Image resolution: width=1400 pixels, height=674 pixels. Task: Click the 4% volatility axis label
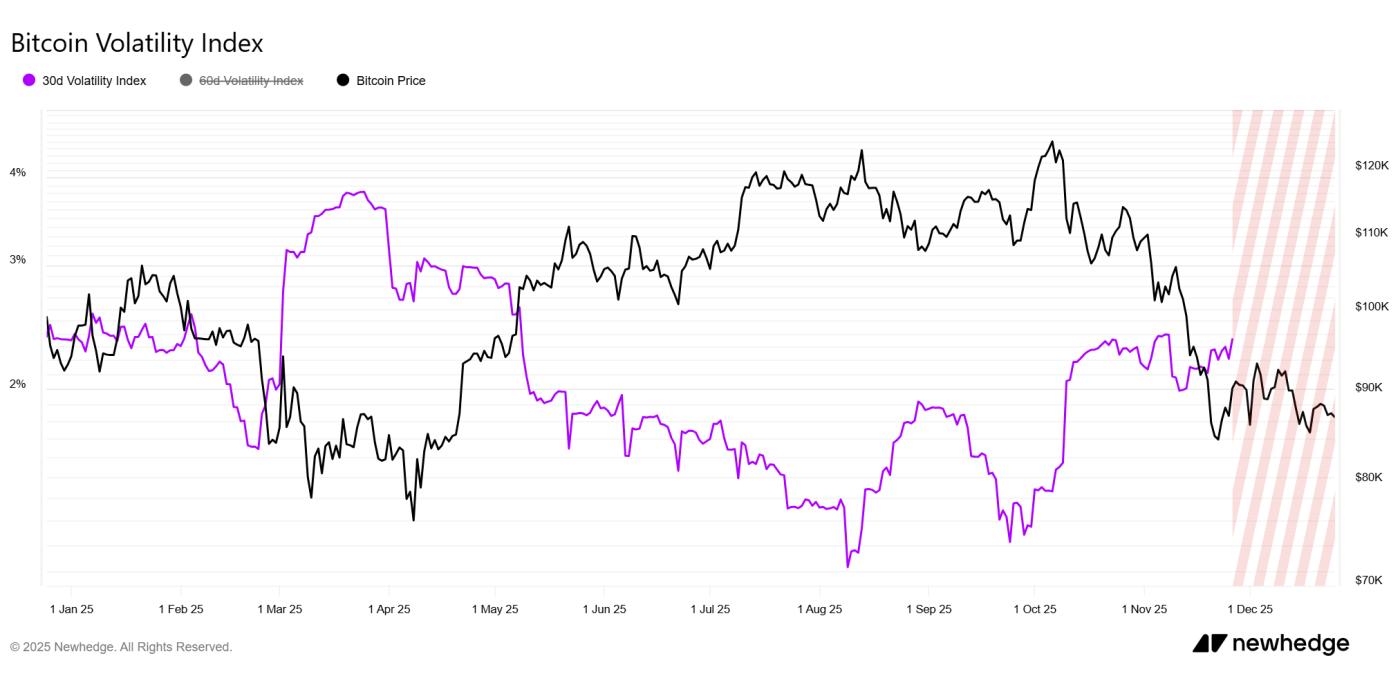[18, 173]
